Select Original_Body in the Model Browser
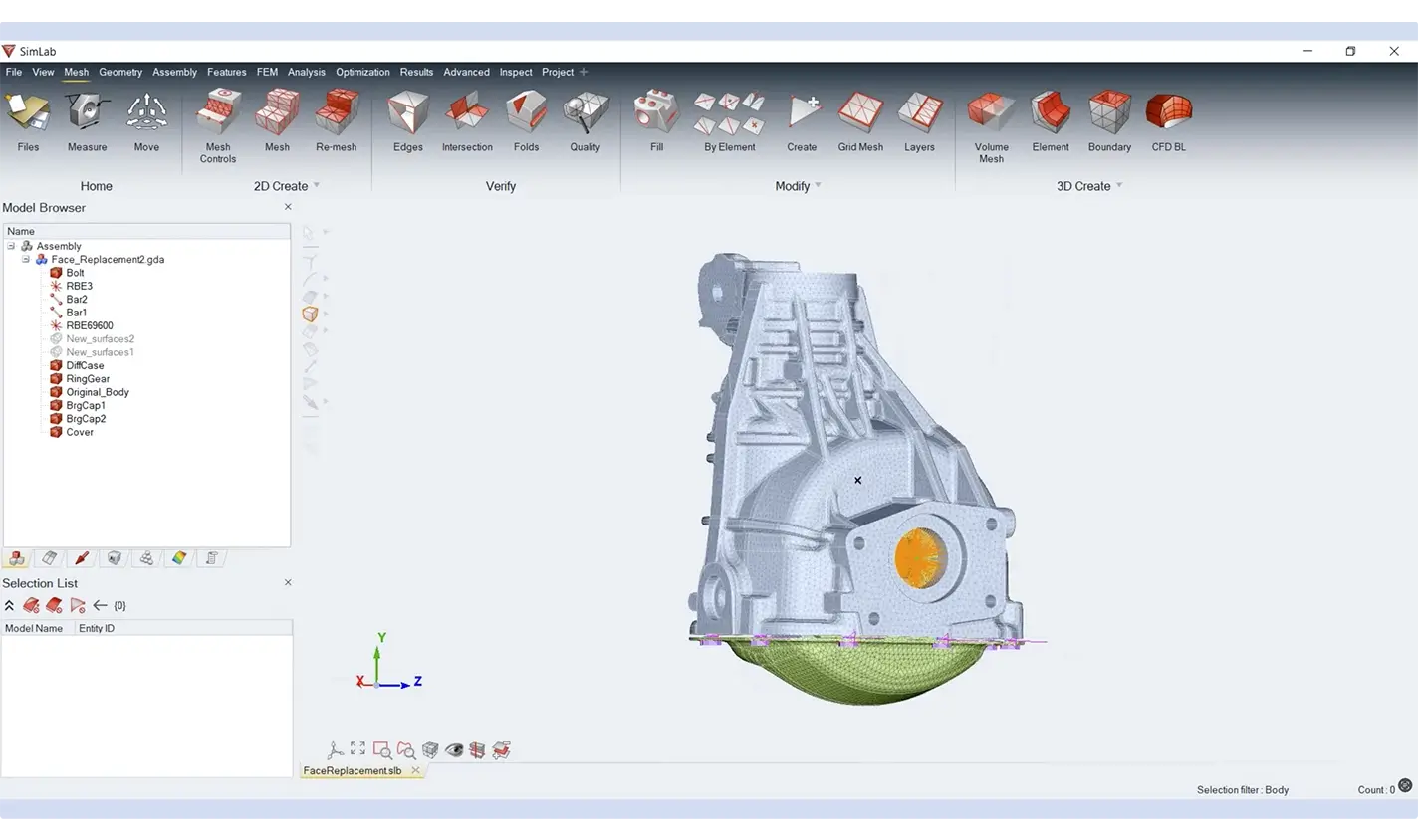Image resolution: width=1418 pixels, height=840 pixels. [97, 392]
